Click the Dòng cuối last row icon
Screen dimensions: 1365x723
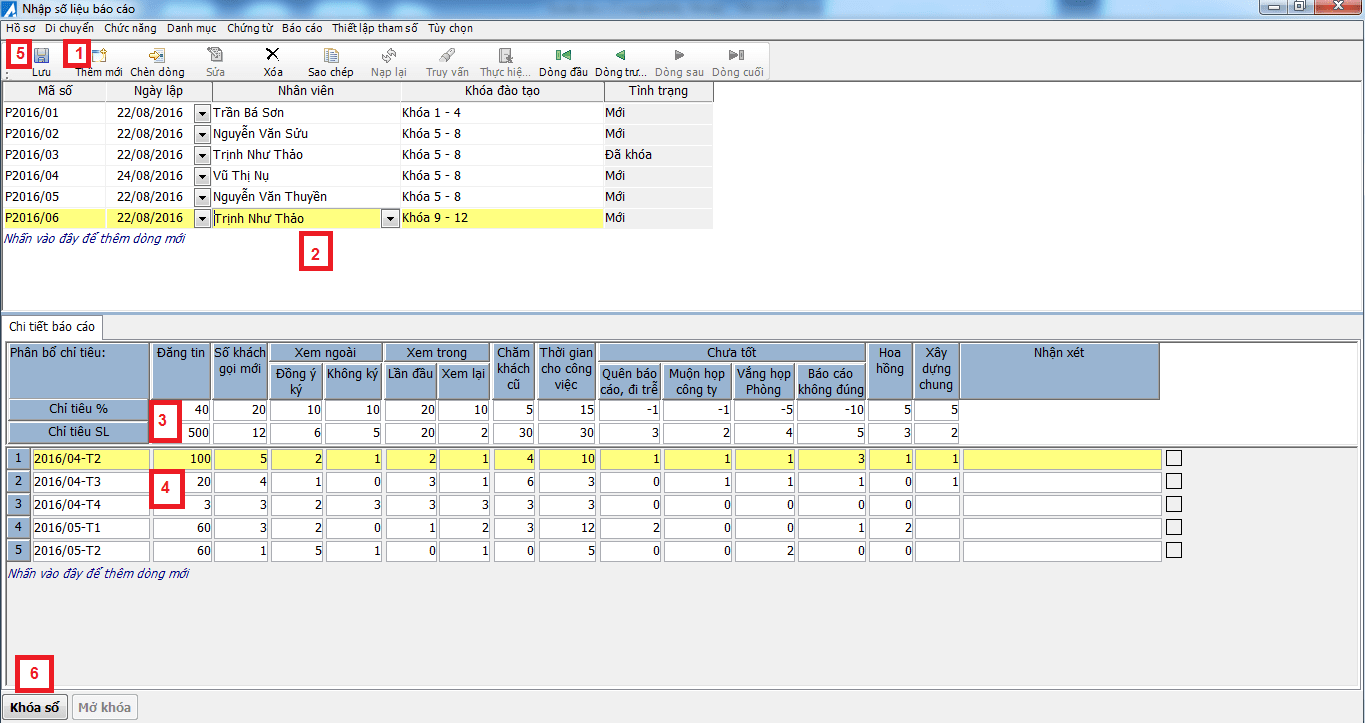click(737, 56)
